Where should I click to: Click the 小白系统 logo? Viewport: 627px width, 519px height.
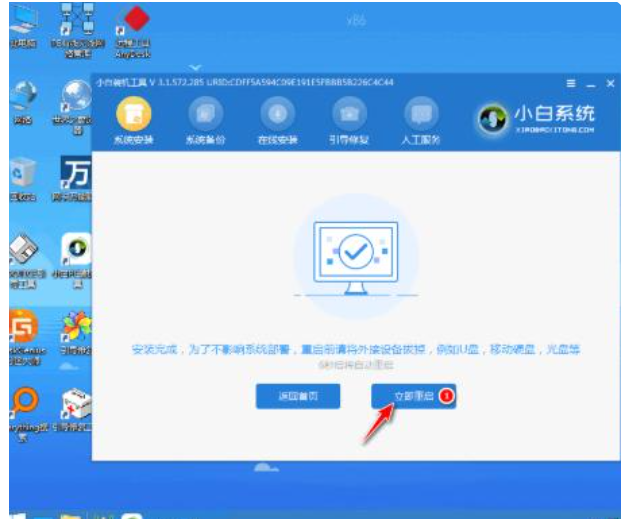tap(536, 118)
